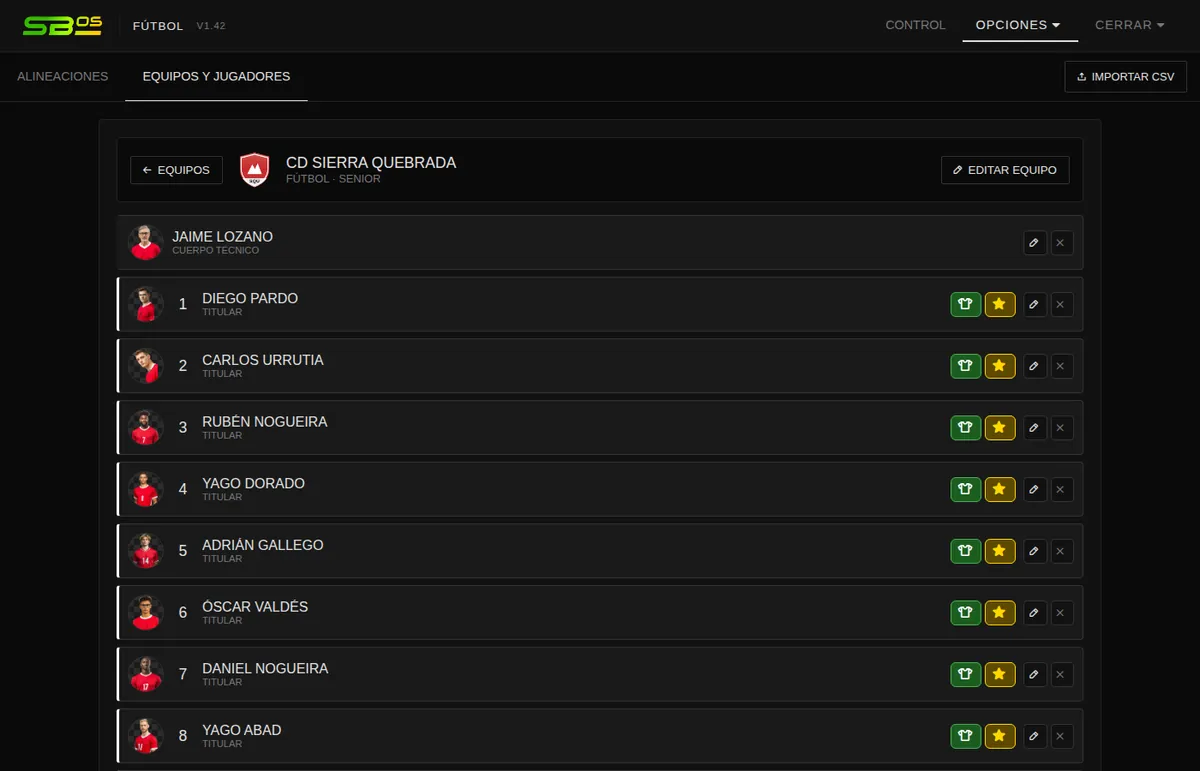Image resolution: width=1200 pixels, height=771 pixels.
Task: Go to the CONTROL section
Action: tap(915, 25)
